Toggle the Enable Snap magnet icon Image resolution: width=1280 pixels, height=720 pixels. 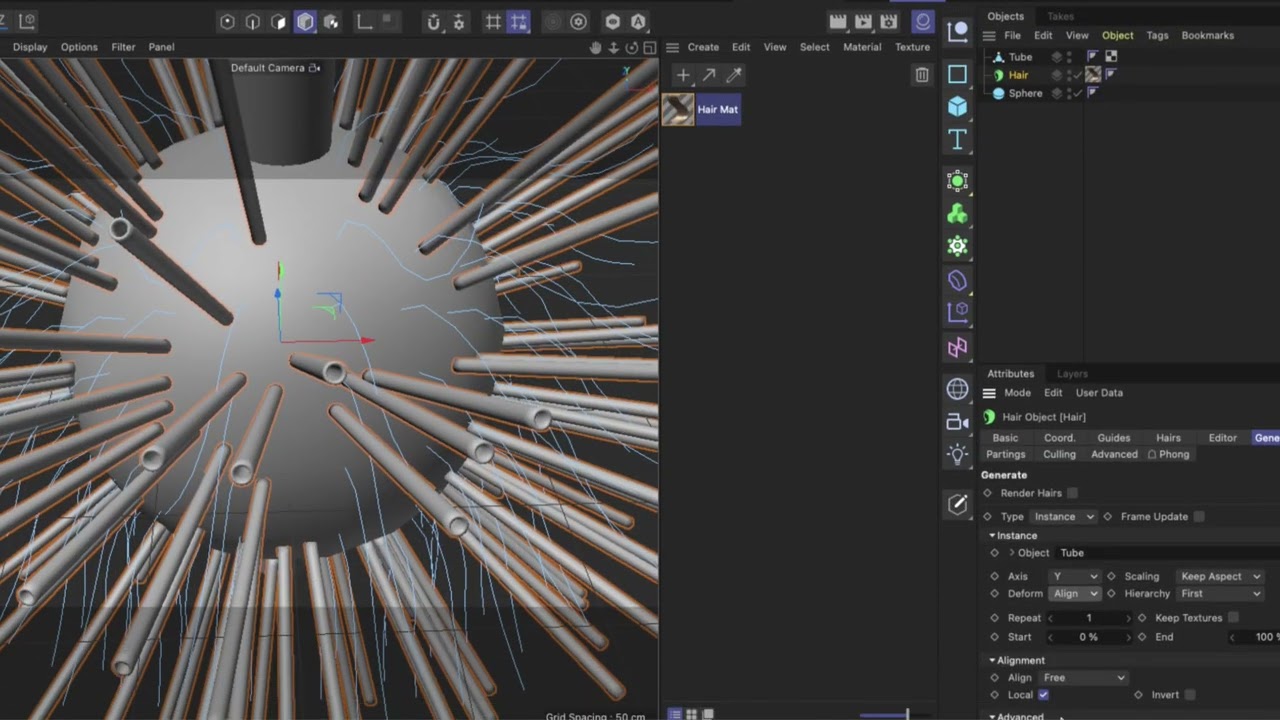pos(433,22)
